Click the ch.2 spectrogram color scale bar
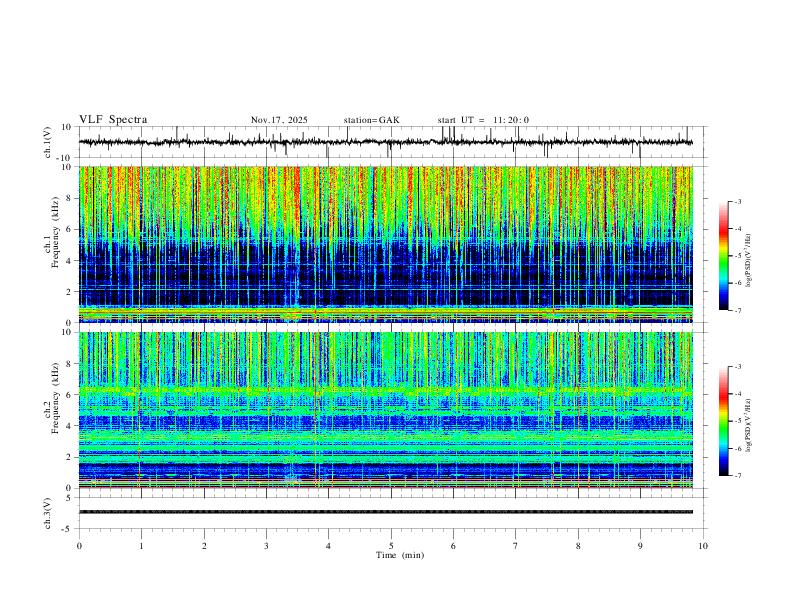The height and width of the screenshot is (612, 792). (x=724, y=421)
